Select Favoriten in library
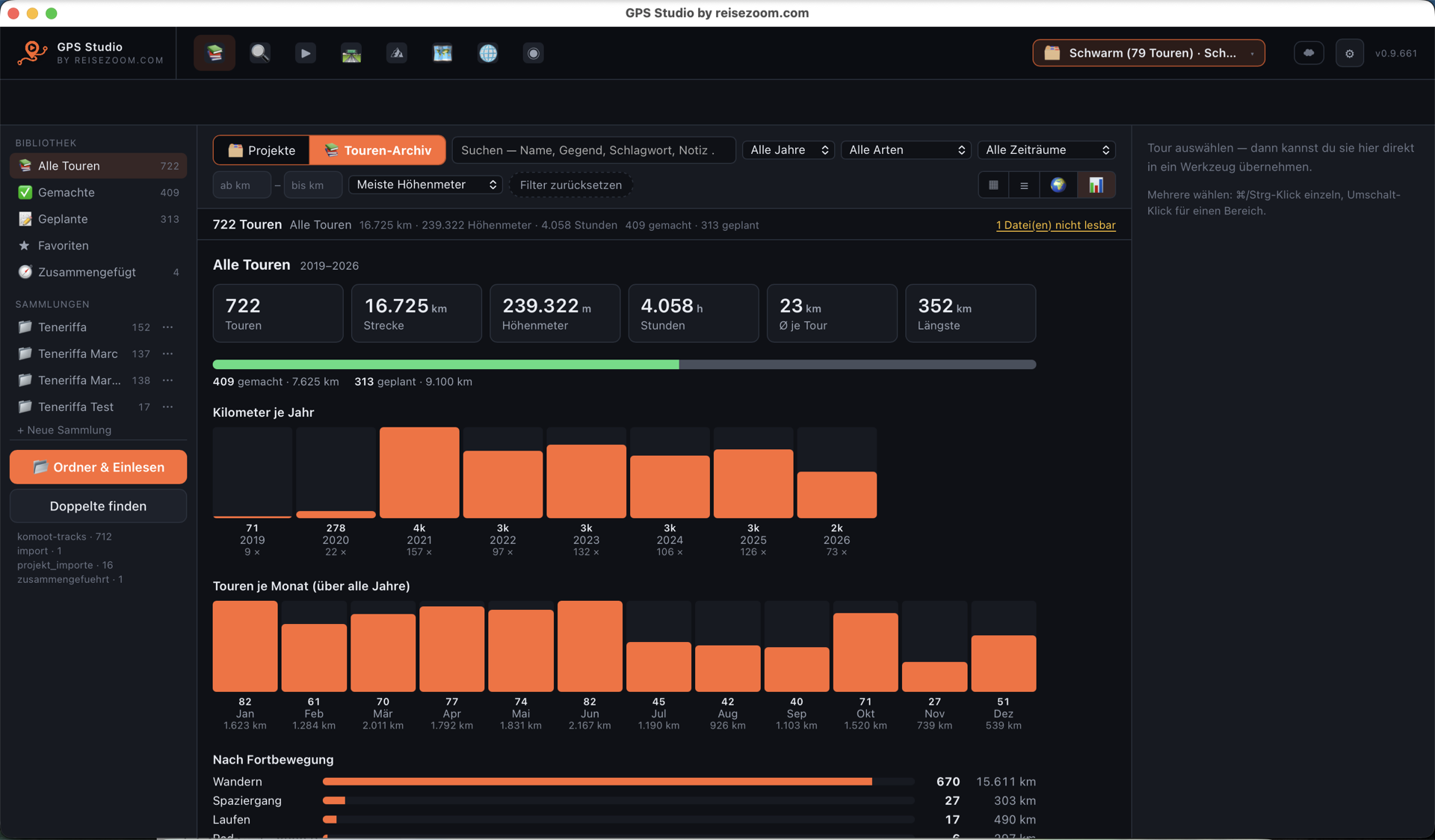Screen dimensions: 1435x840 coord(98,245)
